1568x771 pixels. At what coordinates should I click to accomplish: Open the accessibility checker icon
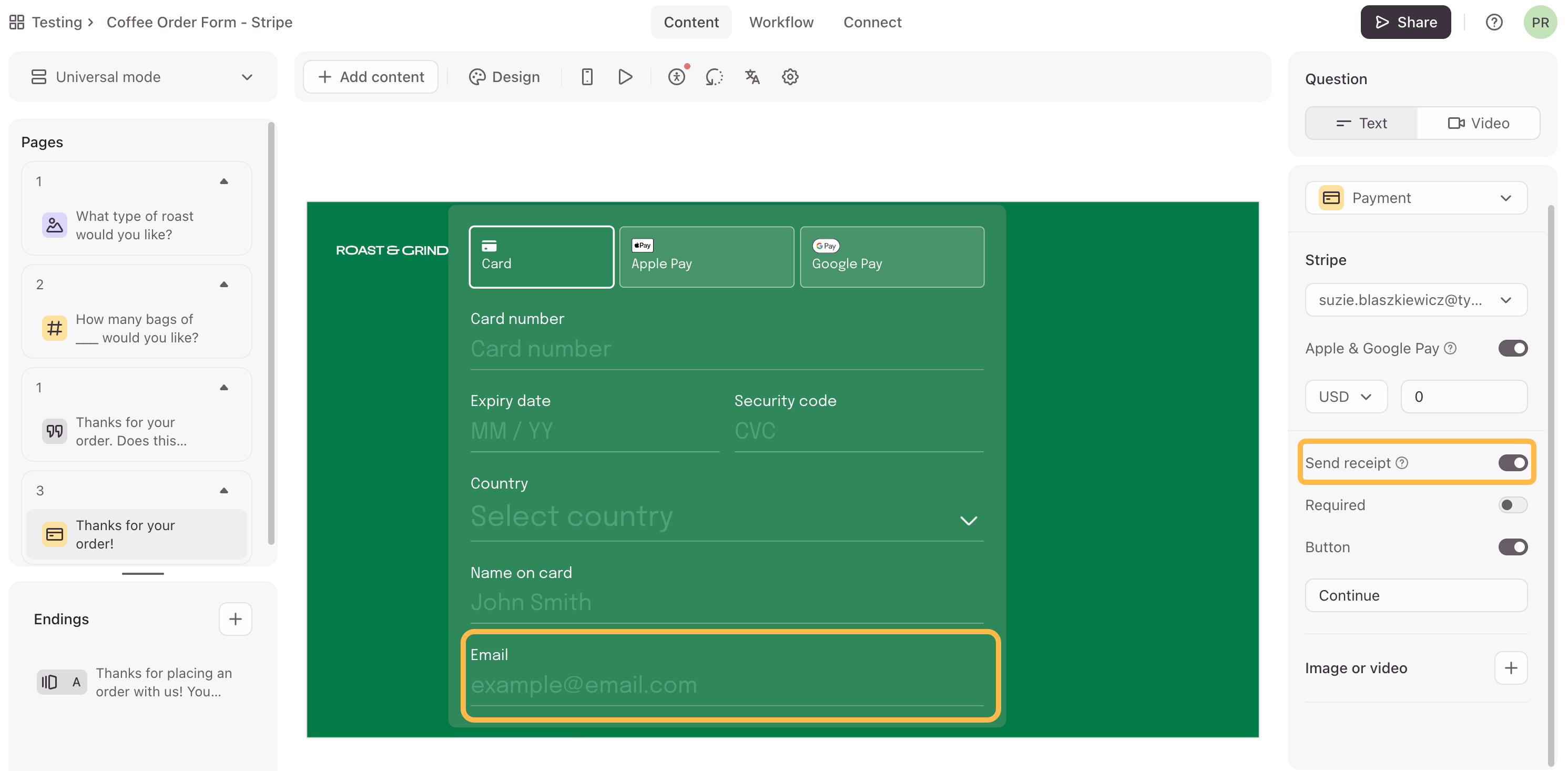click(676, 77)
